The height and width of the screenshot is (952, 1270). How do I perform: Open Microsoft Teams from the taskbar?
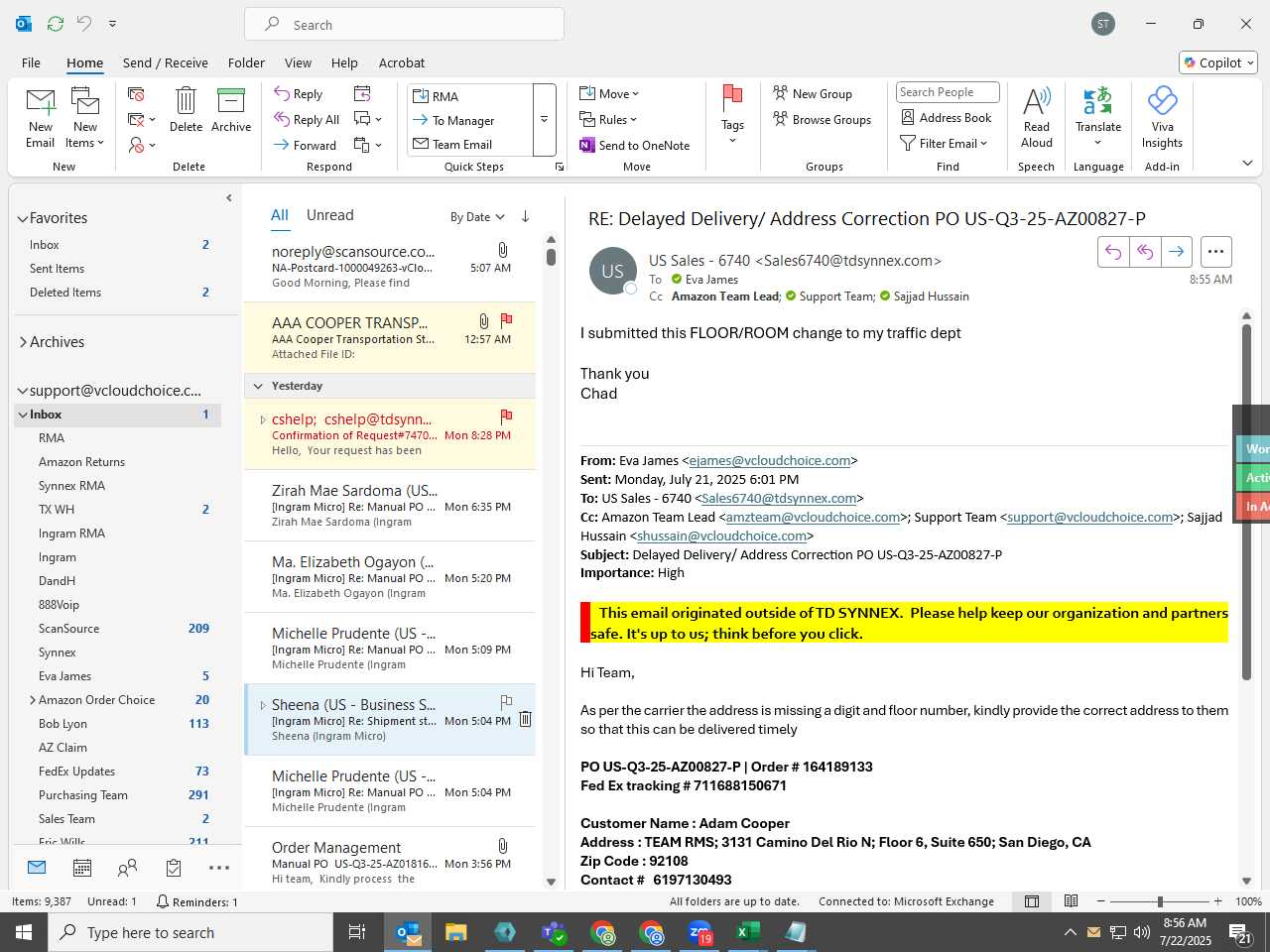pyautogui.click(x=553, y=932)
